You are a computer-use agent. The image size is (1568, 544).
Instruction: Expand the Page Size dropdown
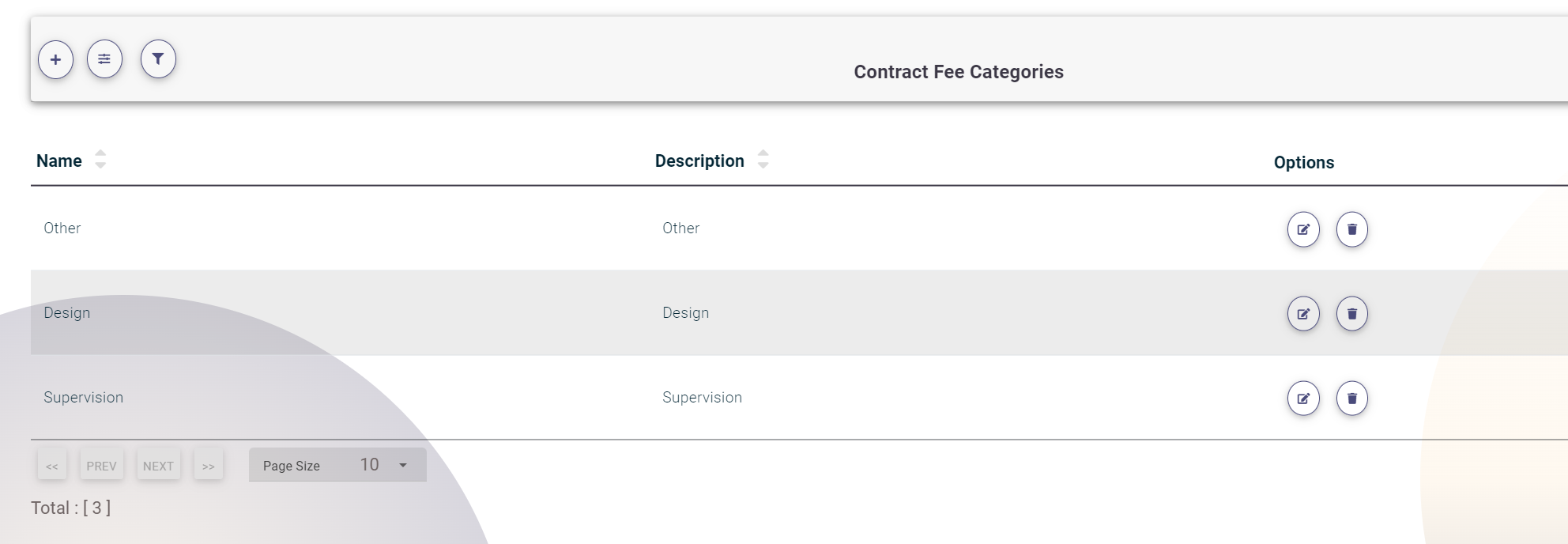[402, 465]
